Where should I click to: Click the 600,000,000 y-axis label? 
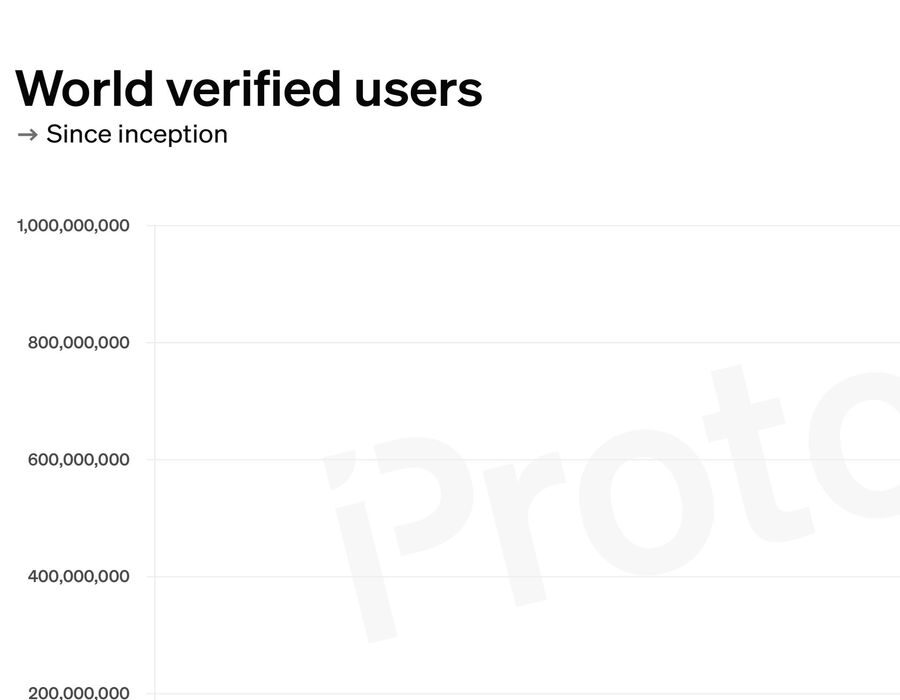coord(78,460)
